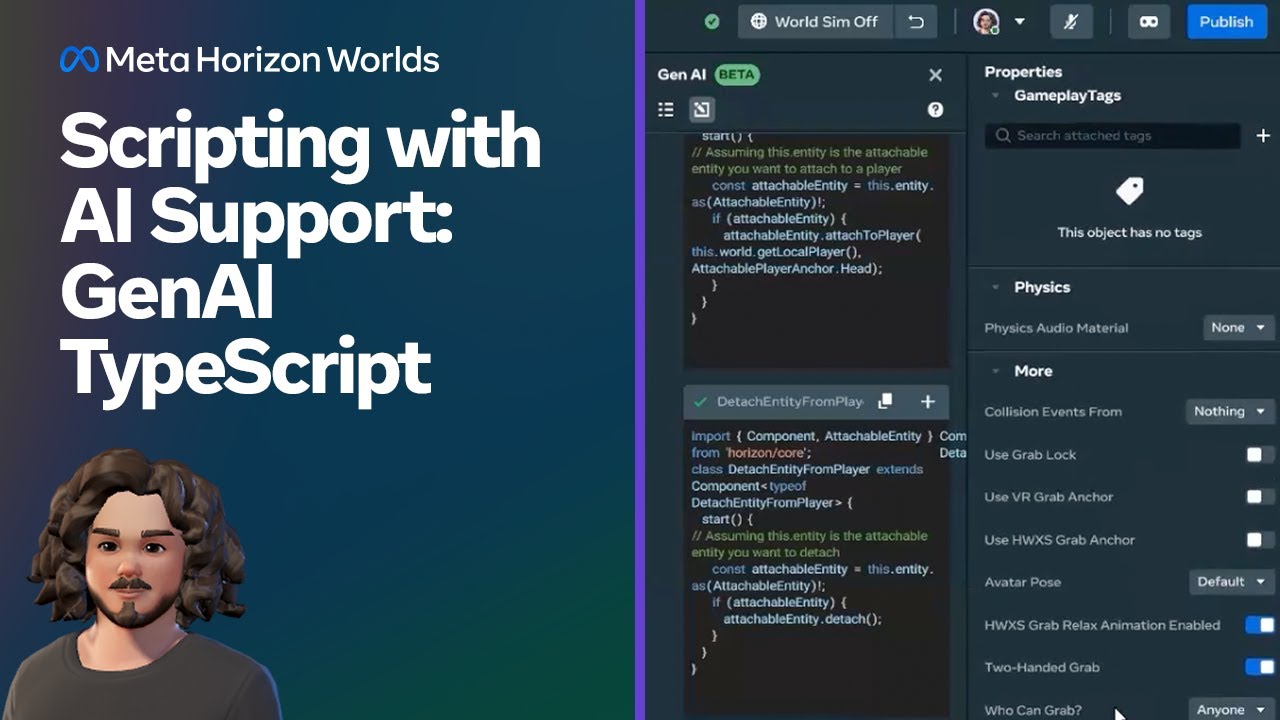Image resolution: width=1280 pixels, height=720 pixels.
Task: Close the Gen AI panel
Action: pos(935,75)
